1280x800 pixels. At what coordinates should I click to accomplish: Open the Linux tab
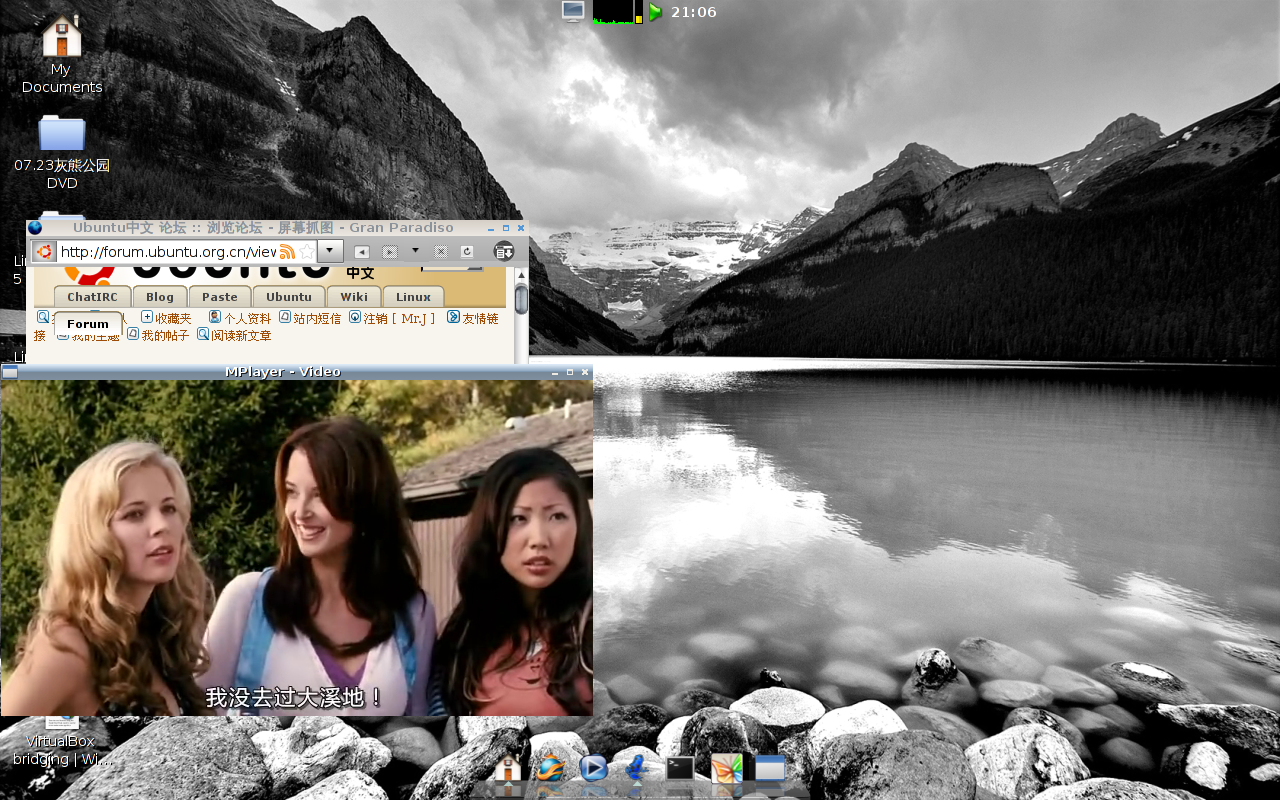coord(413,297)
